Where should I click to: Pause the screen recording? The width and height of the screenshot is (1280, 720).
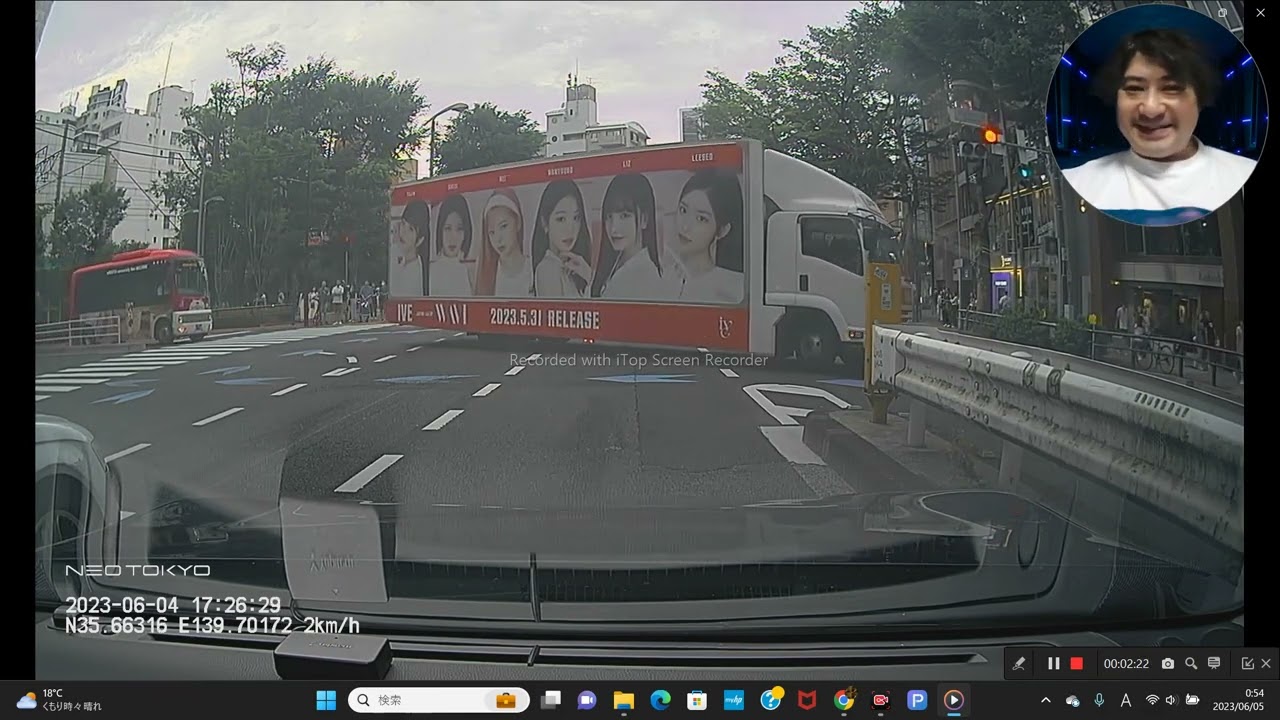1053,664
